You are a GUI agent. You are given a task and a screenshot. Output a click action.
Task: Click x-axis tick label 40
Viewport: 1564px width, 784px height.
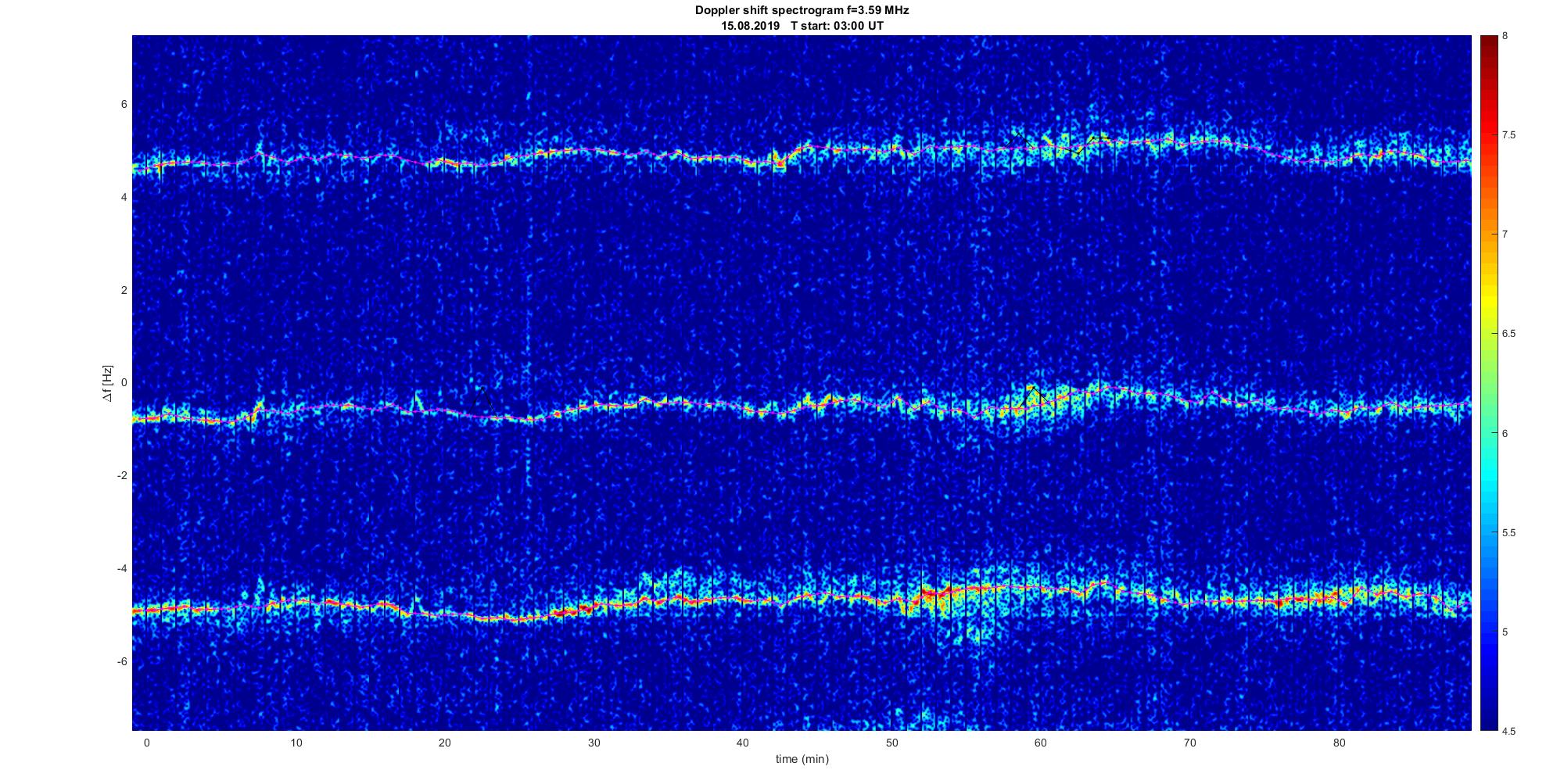743,743
